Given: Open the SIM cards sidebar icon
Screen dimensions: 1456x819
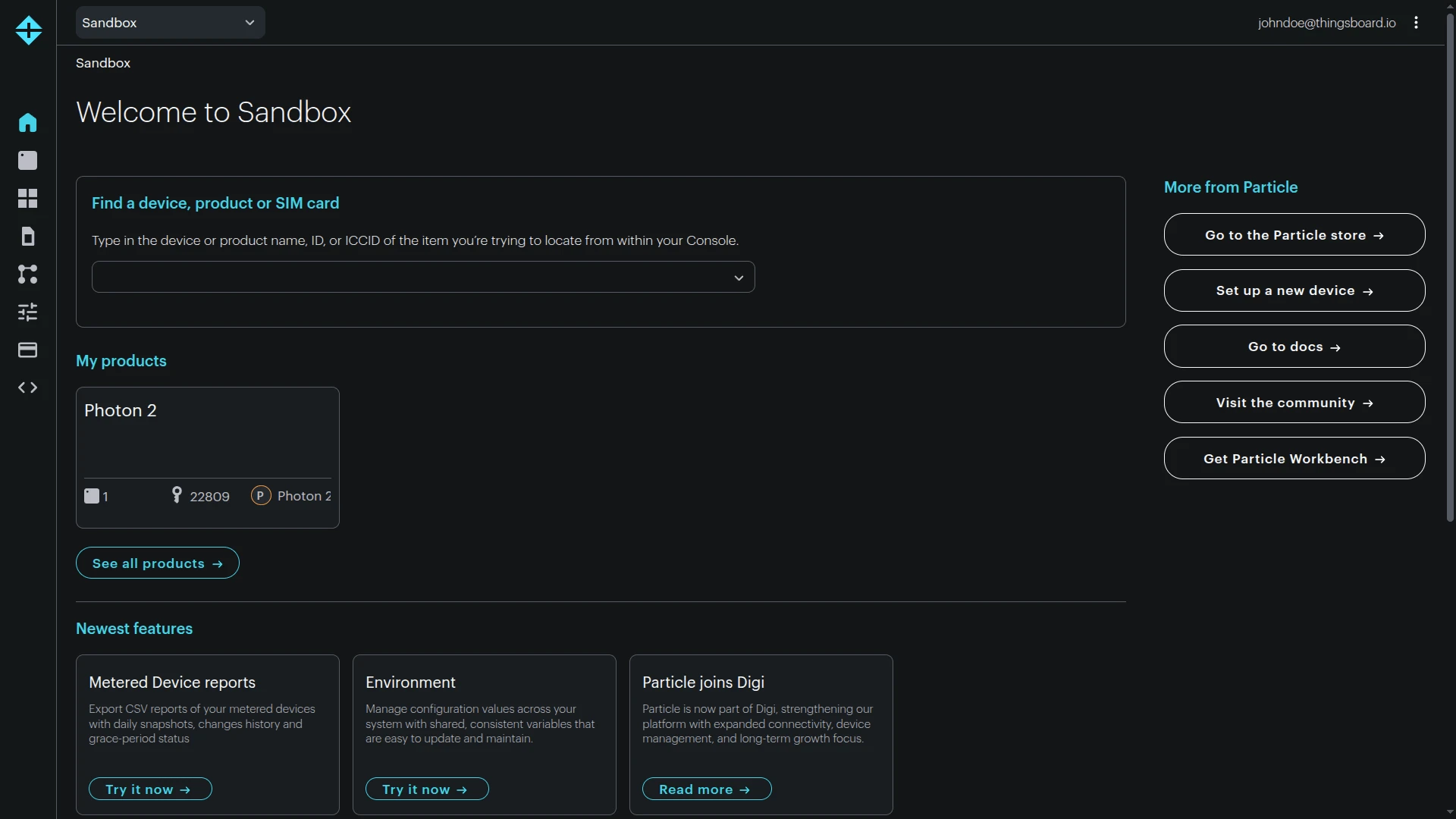Looking at the screenshot, I should [x=27, y=237].
